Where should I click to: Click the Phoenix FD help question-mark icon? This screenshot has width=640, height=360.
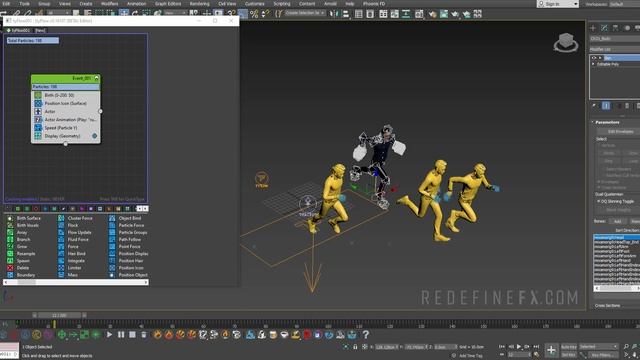point(366,335)
